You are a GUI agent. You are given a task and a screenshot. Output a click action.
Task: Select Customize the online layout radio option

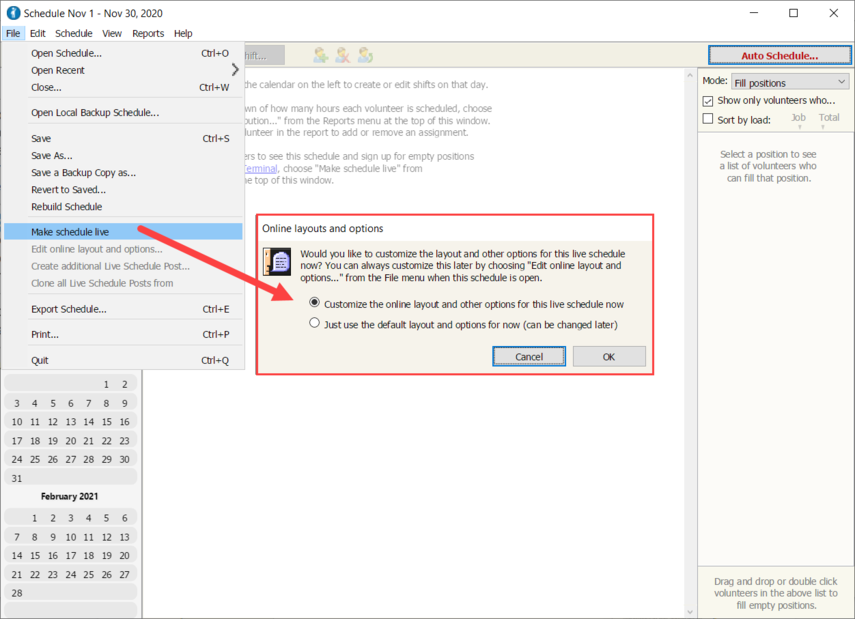click(x=315, y=303)
